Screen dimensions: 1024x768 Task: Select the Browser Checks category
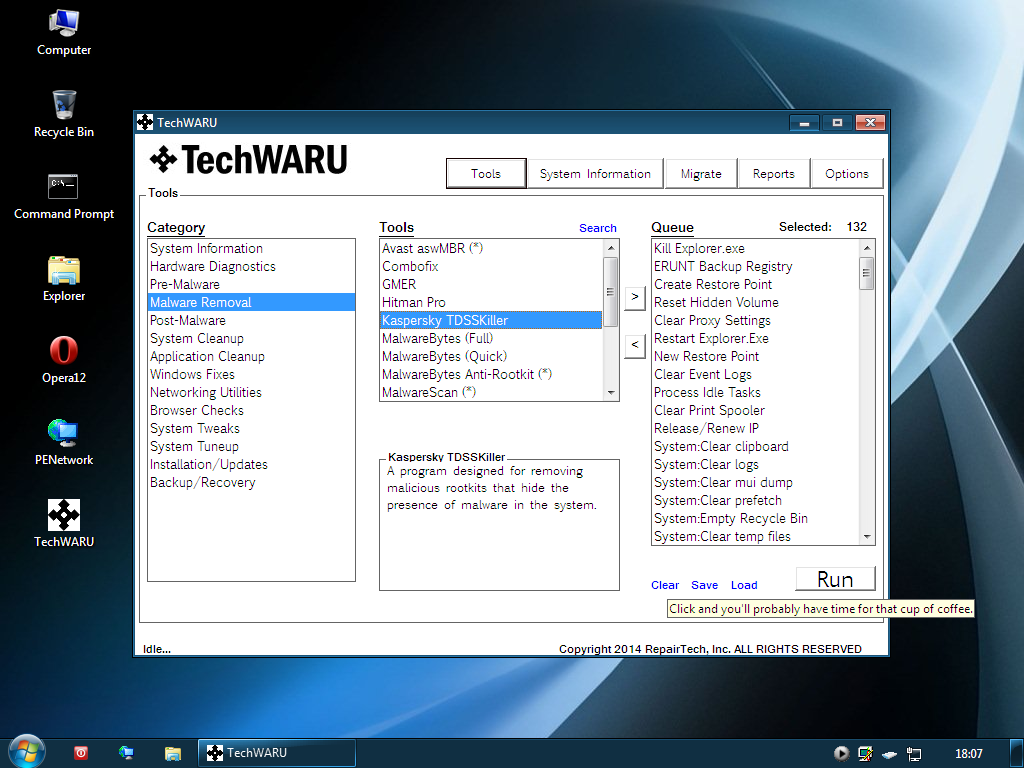point(251,410)
